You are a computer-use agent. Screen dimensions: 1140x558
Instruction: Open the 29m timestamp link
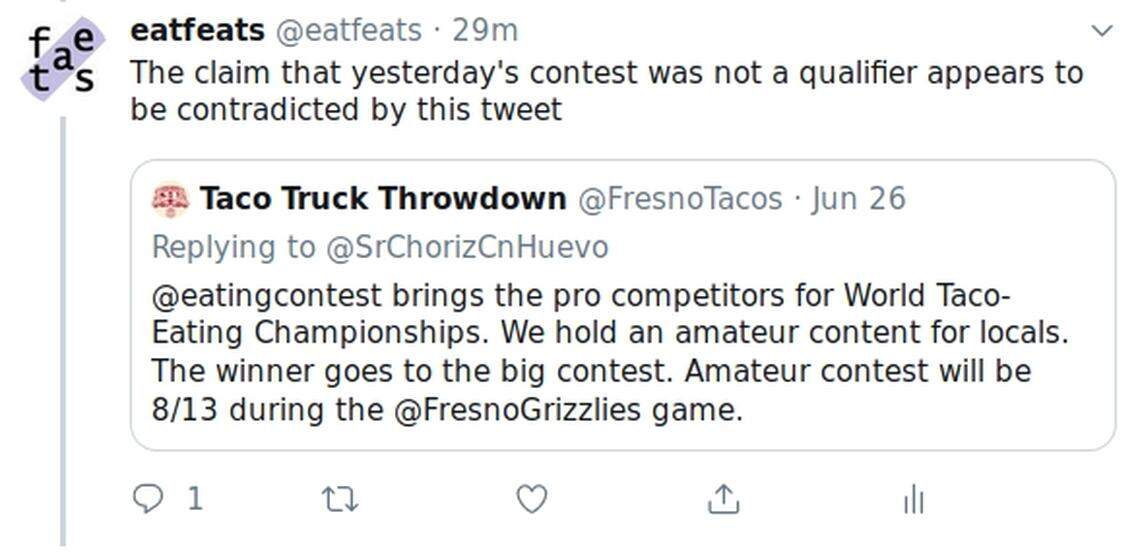[485, 31]
